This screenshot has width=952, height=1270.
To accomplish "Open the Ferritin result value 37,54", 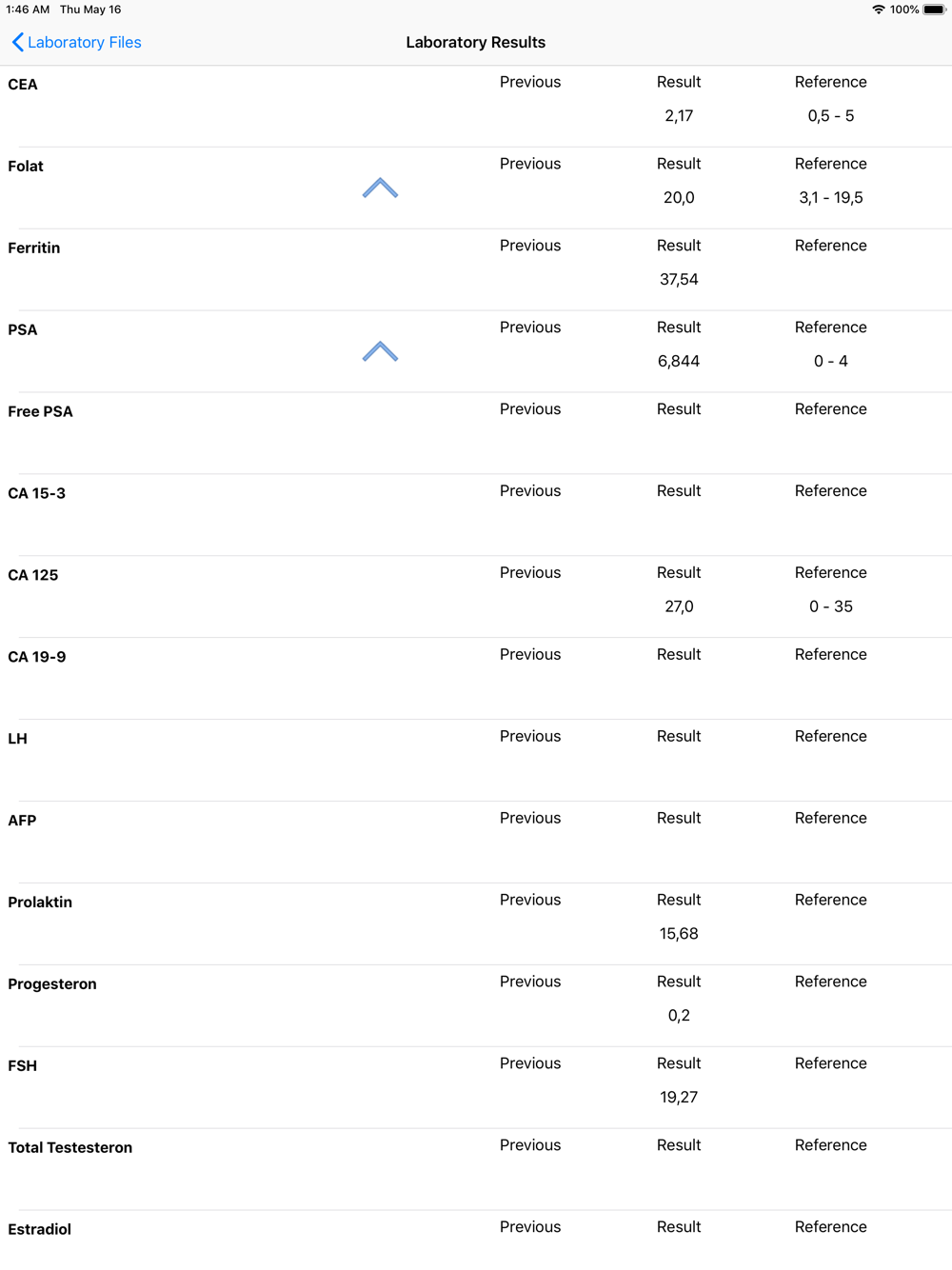I will (679, 279).
